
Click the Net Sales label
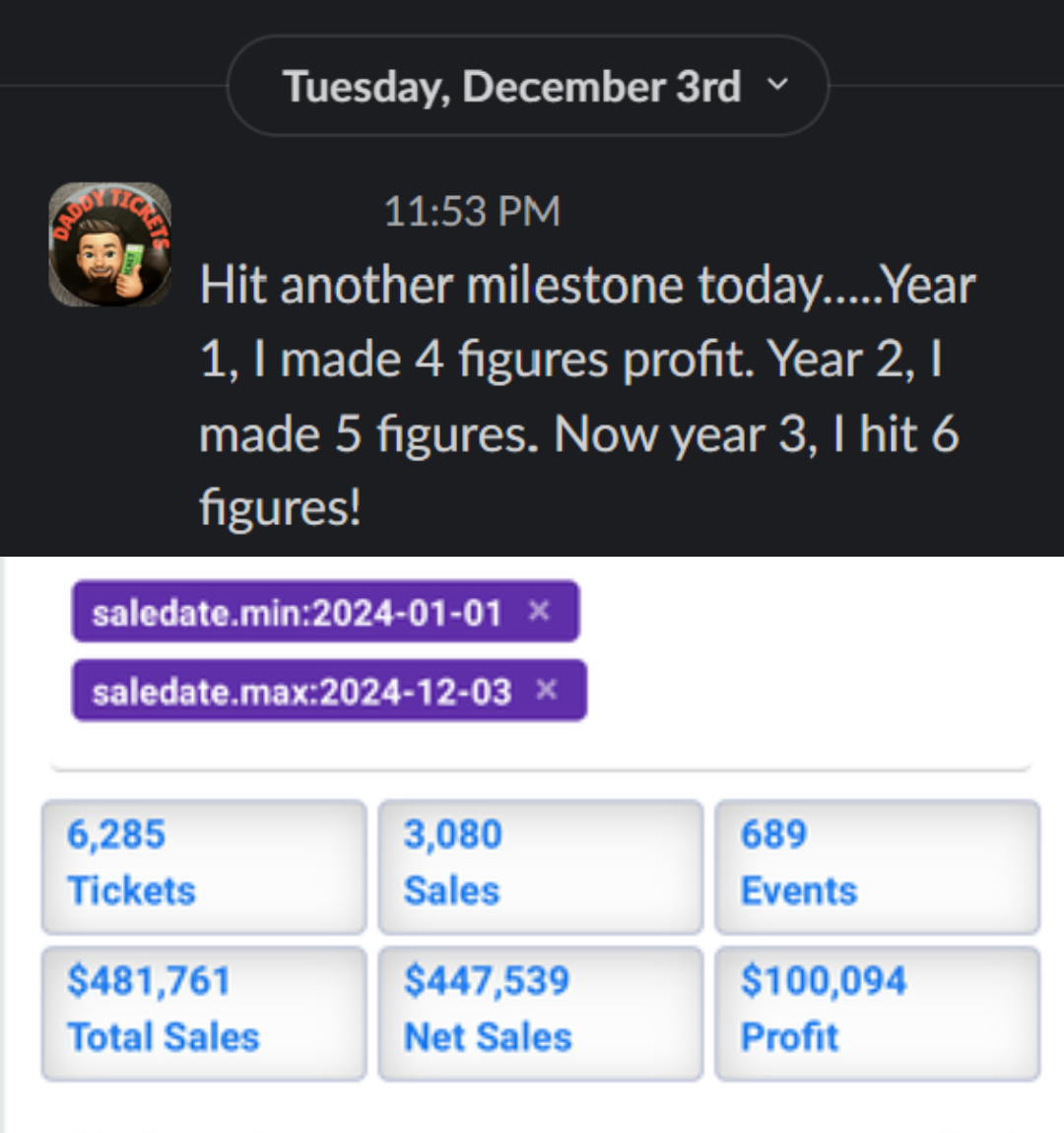click(x=488, y=1037)
